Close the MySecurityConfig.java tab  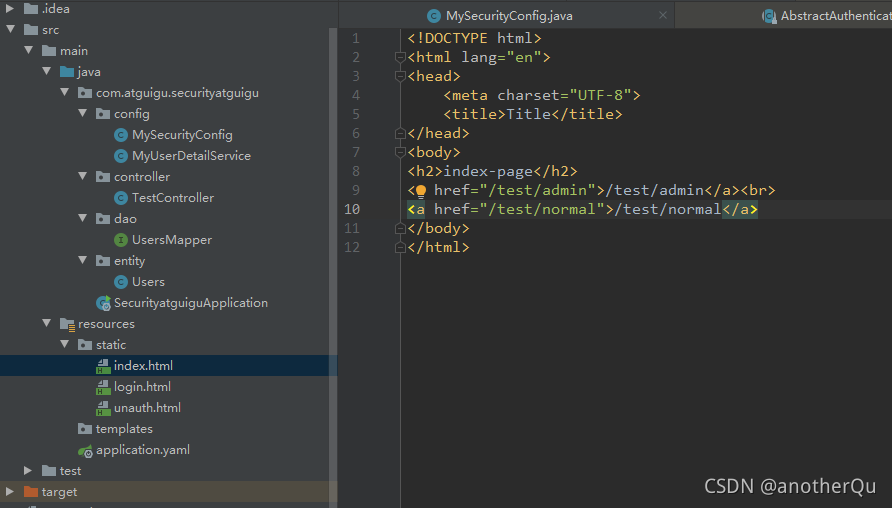pos(663,15)
